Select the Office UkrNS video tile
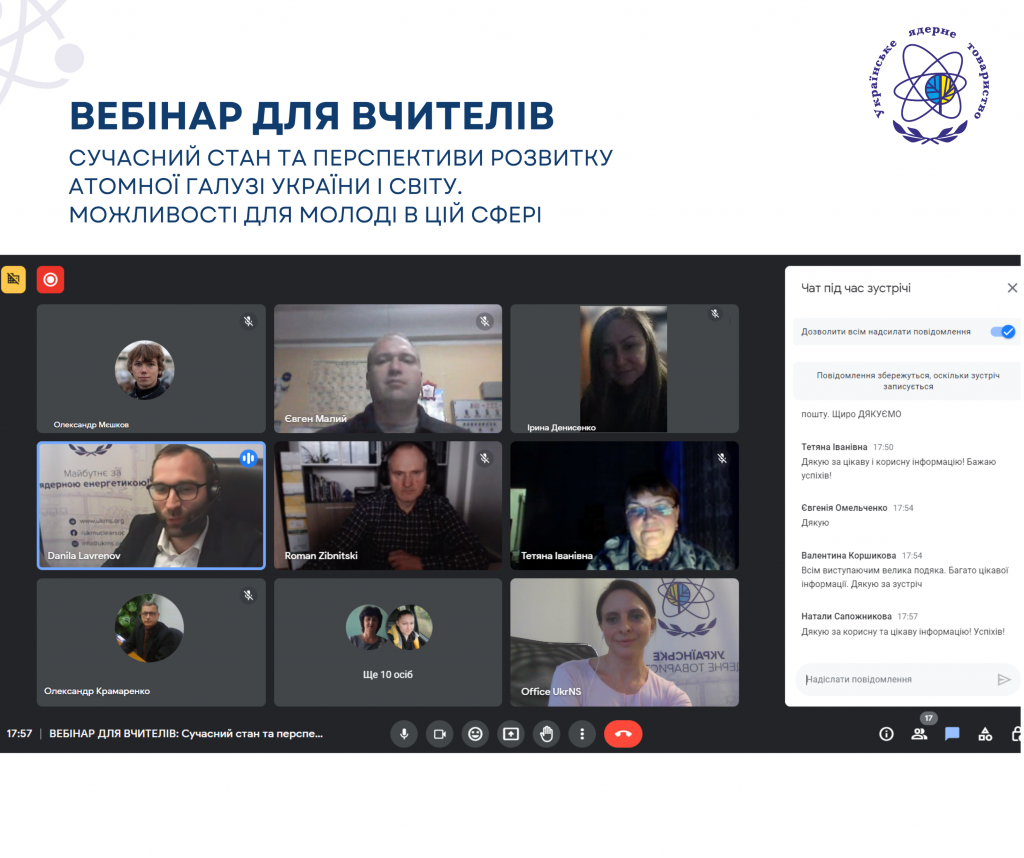This screenshot has width=1024, height=858. [x=624, y=642]
